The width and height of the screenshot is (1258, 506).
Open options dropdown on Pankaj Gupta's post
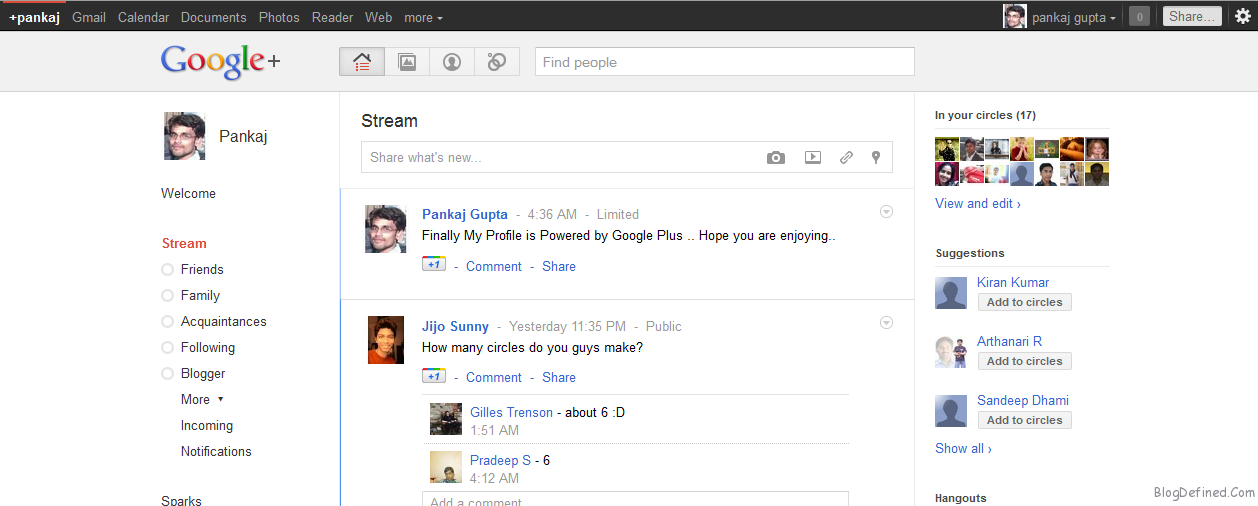pos(886,212)
